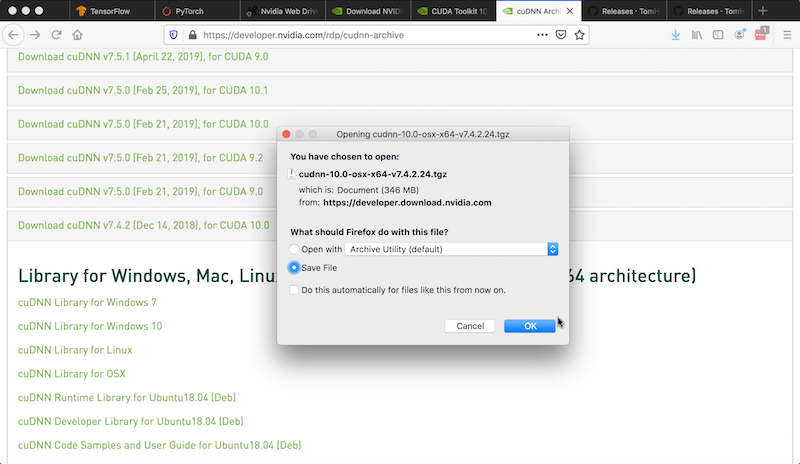Image resolution: width=800 pixels, height=464 pixels.
Task: Open the red extension icon with badge
Action: [x=761, y=34]
